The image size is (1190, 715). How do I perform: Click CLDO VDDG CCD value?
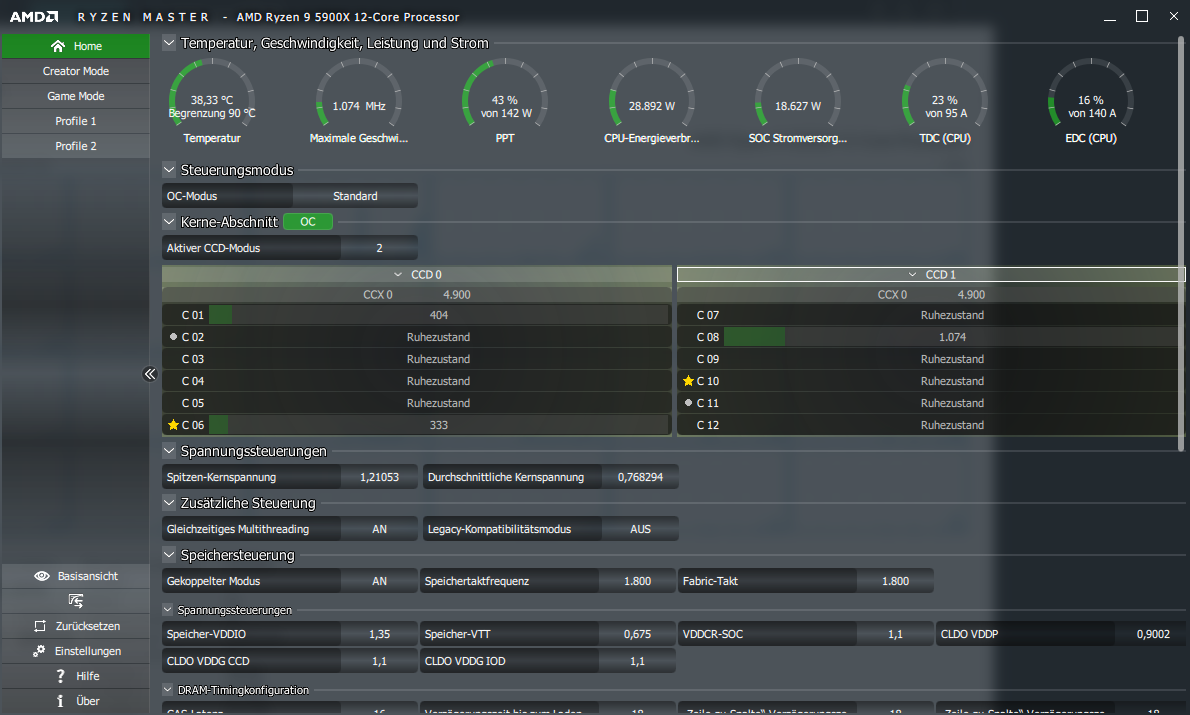coord(379,661)
